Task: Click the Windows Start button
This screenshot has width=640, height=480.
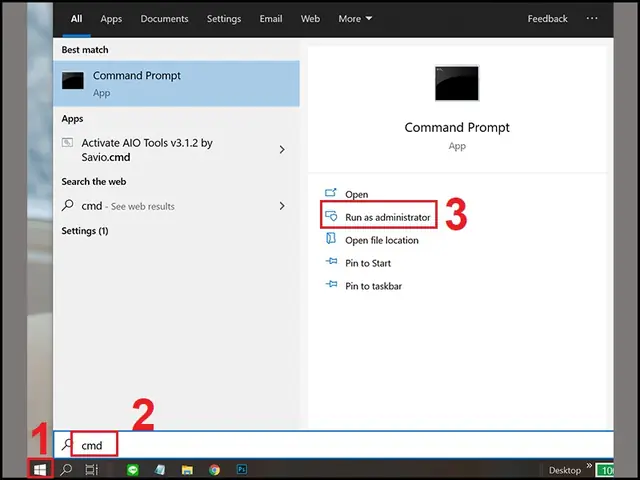Action: 40,470
